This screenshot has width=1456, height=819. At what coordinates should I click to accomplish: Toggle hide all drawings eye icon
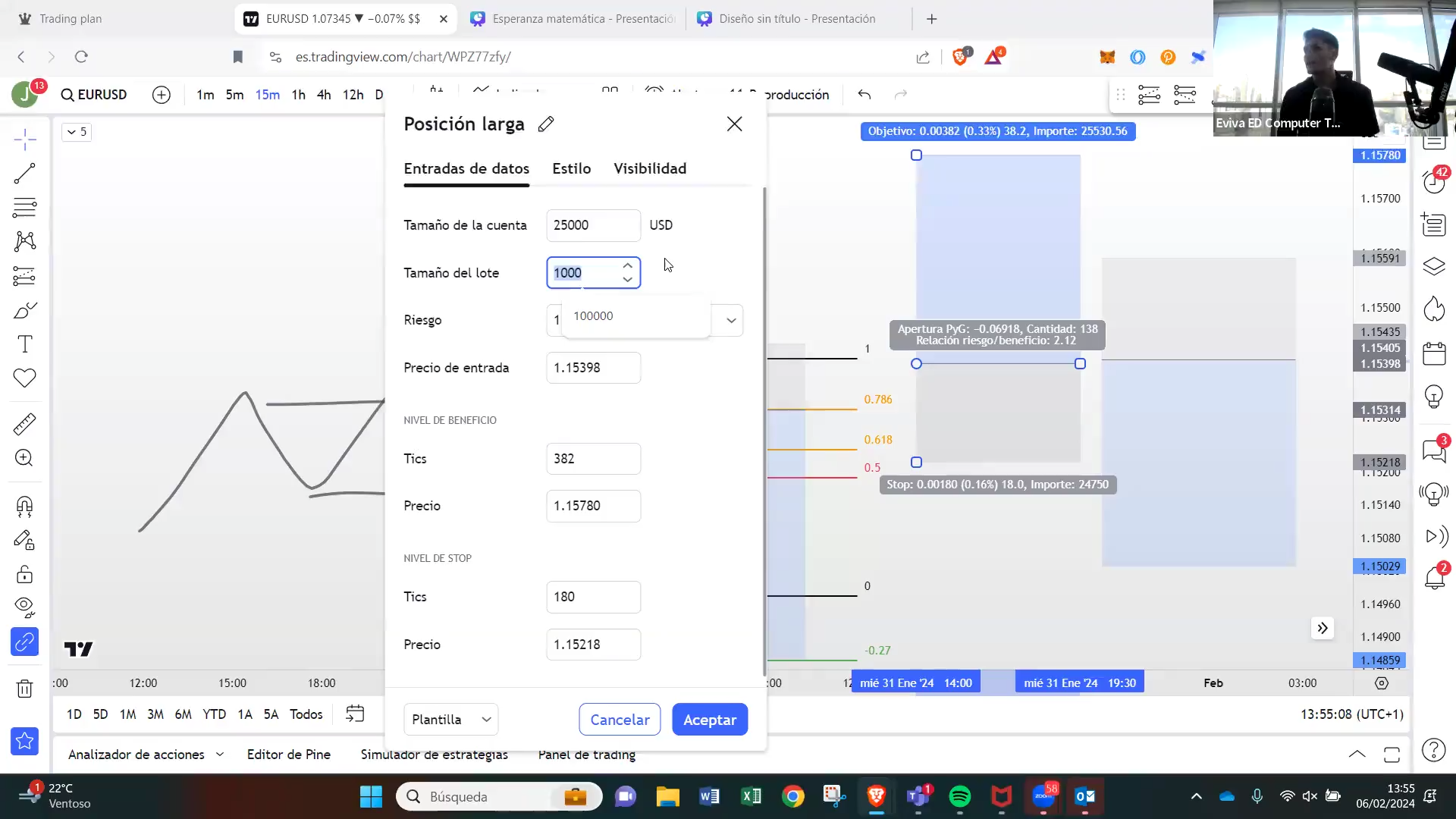pyautogui.click(x=24, y=605)
